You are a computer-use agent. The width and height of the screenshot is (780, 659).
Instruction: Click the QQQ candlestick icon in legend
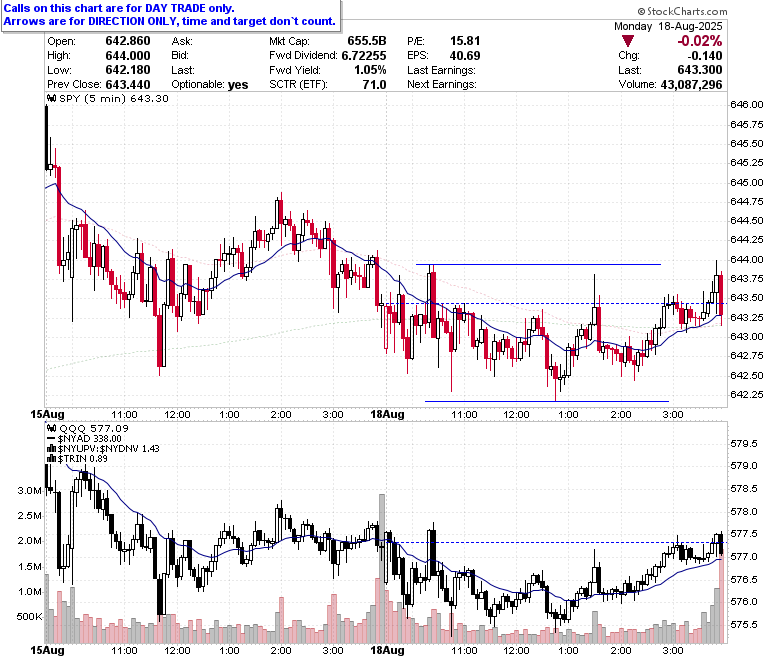[x=51, y=428]
